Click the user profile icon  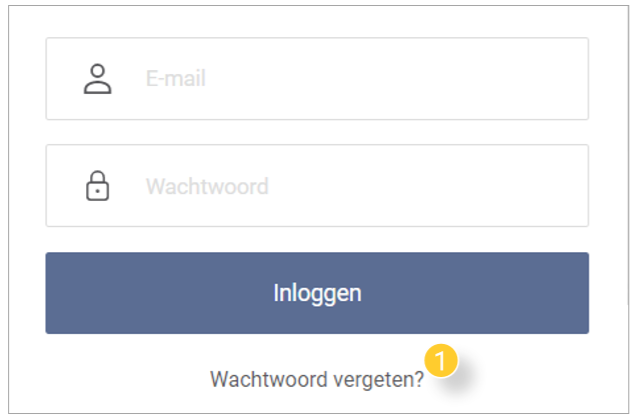[98, 79]
